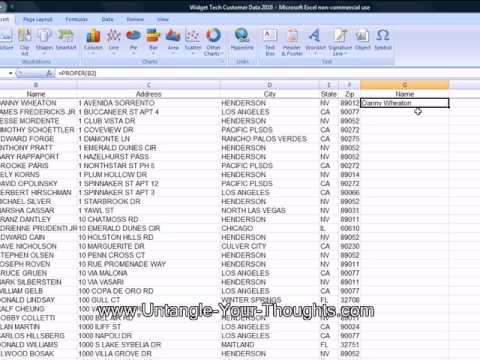
Task: Select column E header
Action: pyautogui.click(x=329, y=85)
